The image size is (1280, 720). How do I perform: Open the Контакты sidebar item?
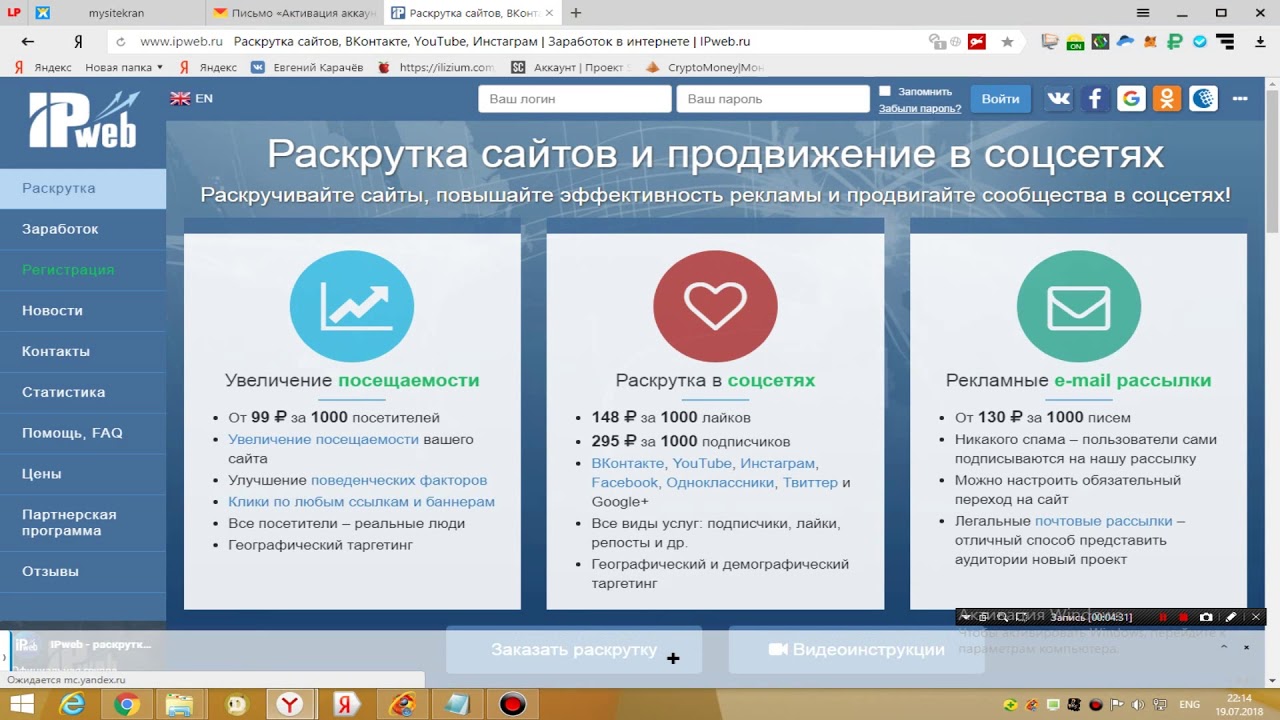(x=83, y=351)
